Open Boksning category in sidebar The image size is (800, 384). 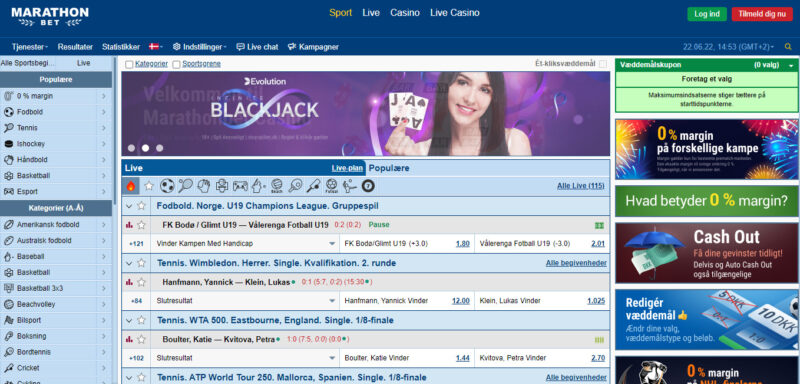(x=56, y=336)
